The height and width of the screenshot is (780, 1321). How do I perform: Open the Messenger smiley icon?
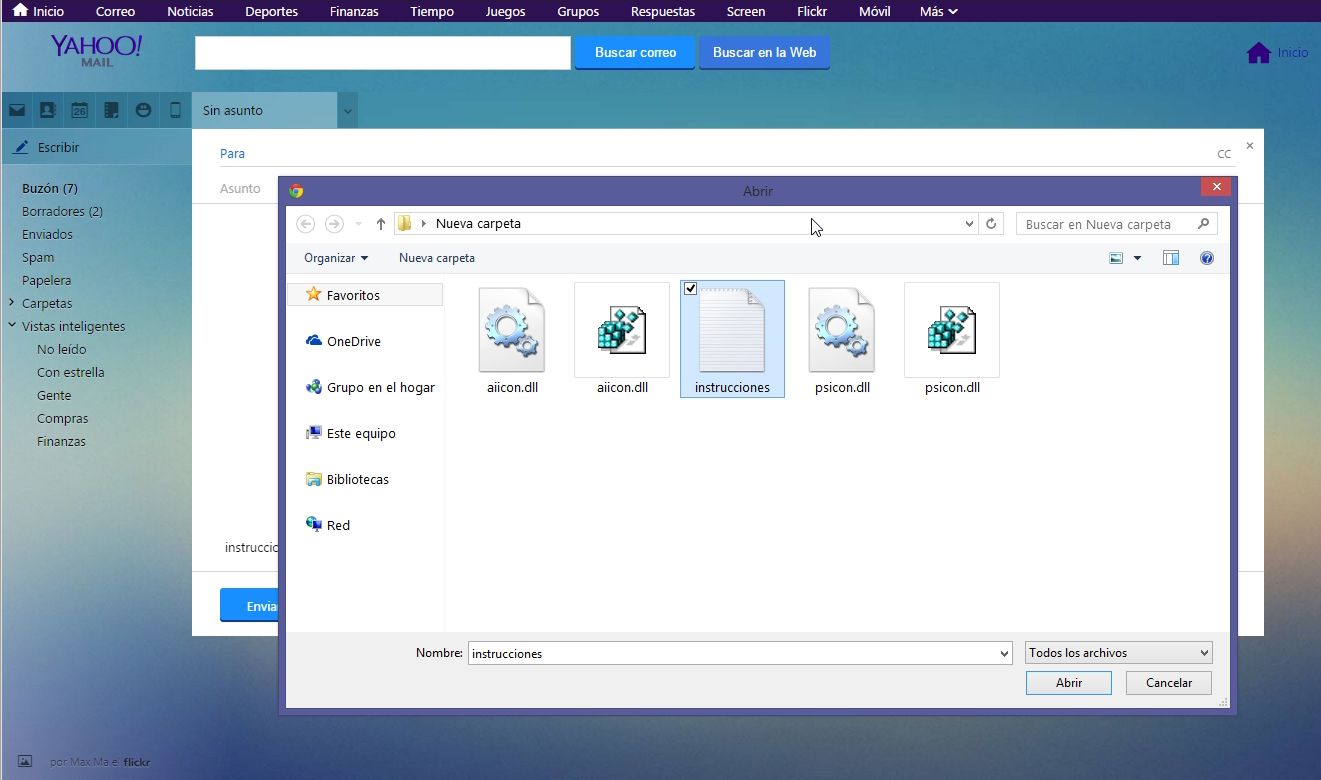(x=143, y=110)
